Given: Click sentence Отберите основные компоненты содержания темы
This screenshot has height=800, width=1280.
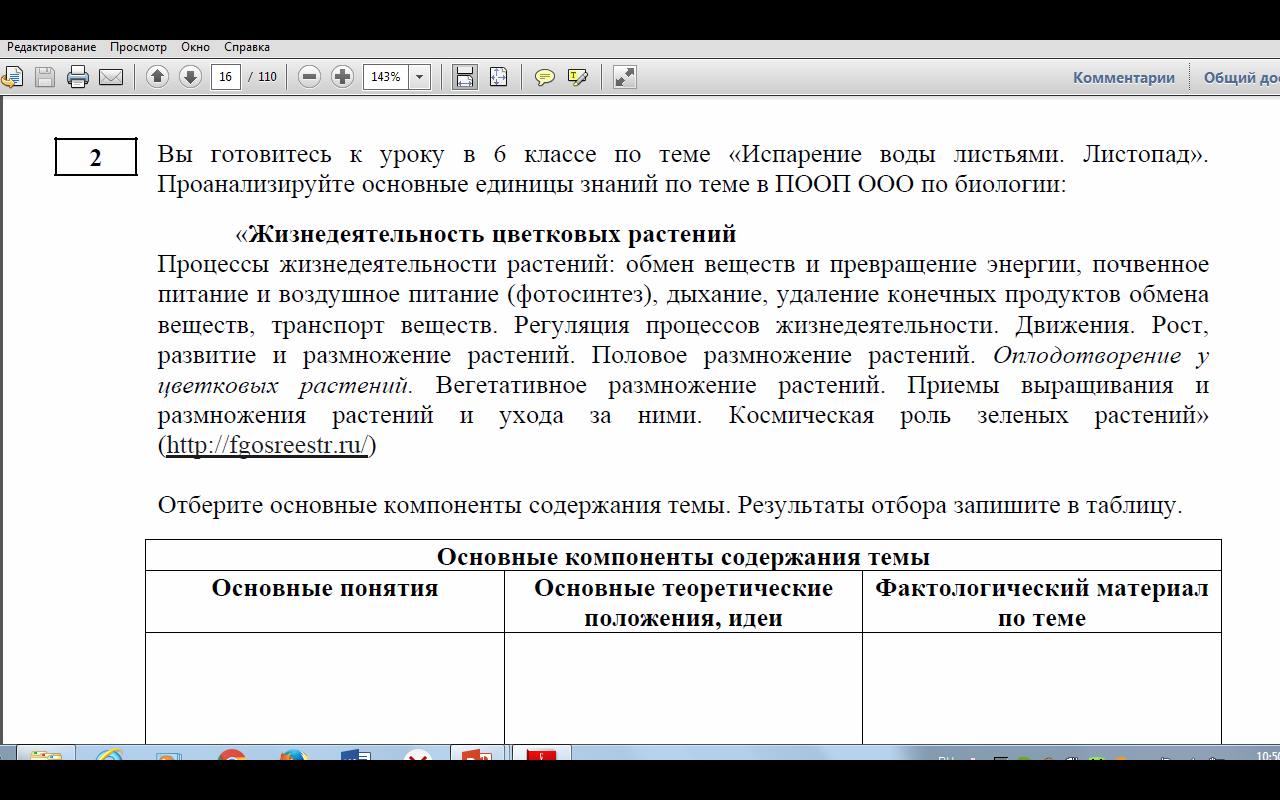Looking at the screenshot, I should pyautogui.click(x=444, y=506).
